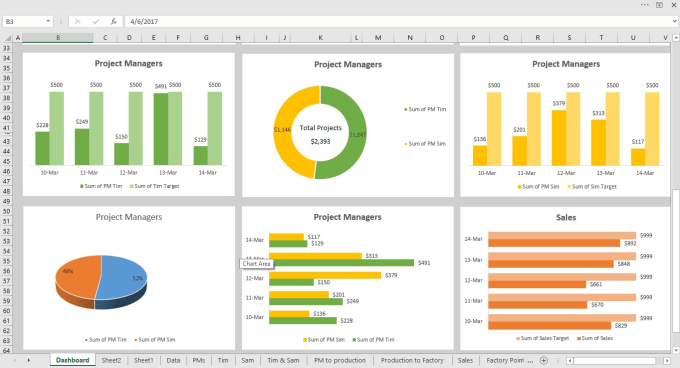This screenshot has height=368, width=680.
Task: Click the Cancel X icon in formula bar
Action: click(78, 21)
